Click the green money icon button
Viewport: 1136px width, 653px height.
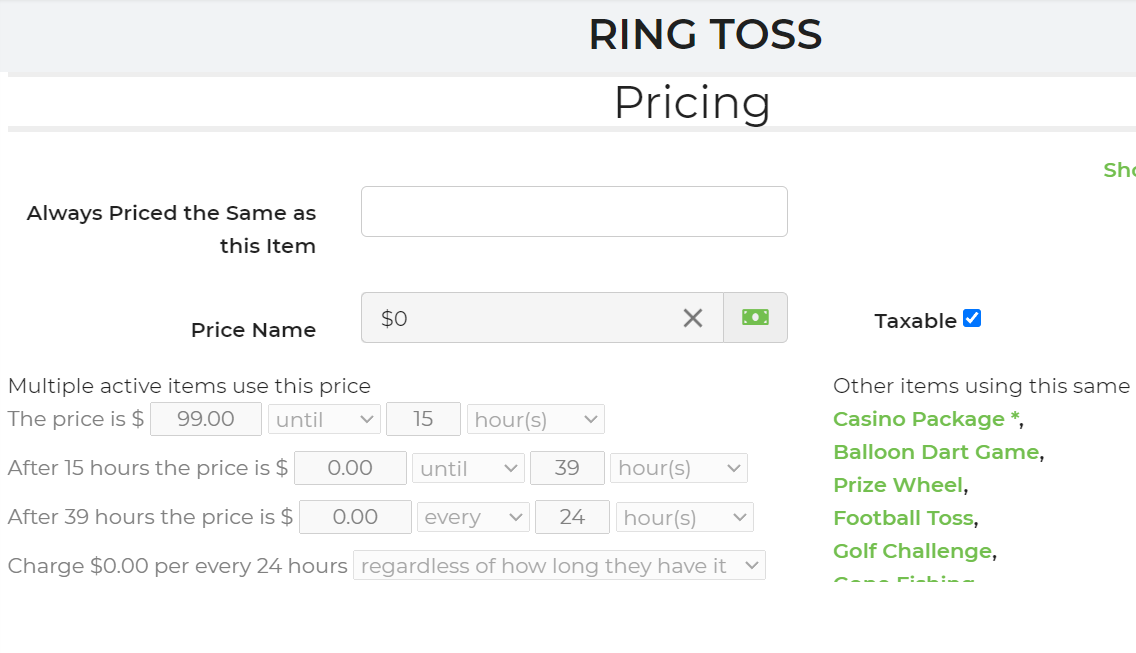(x=755, y=318)
